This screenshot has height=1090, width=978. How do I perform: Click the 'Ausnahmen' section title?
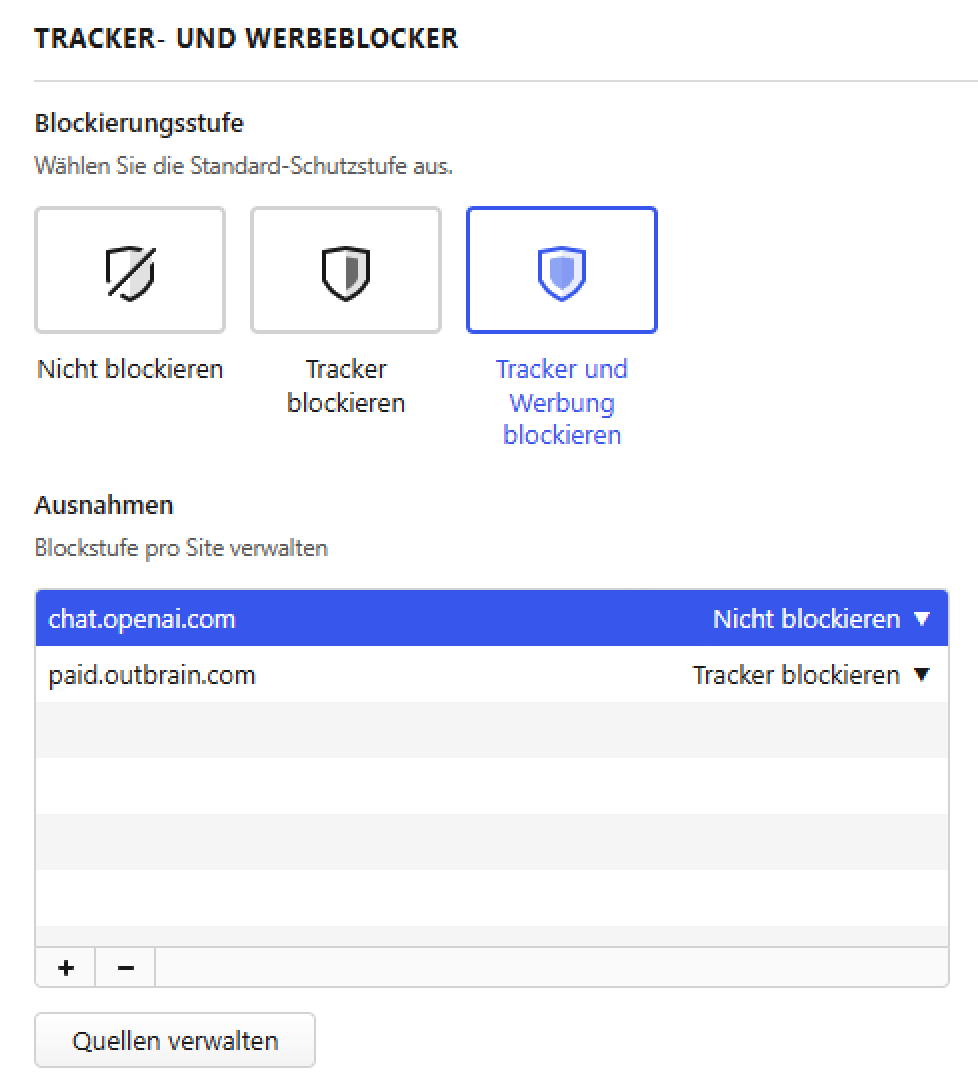[x=104, y=505]
